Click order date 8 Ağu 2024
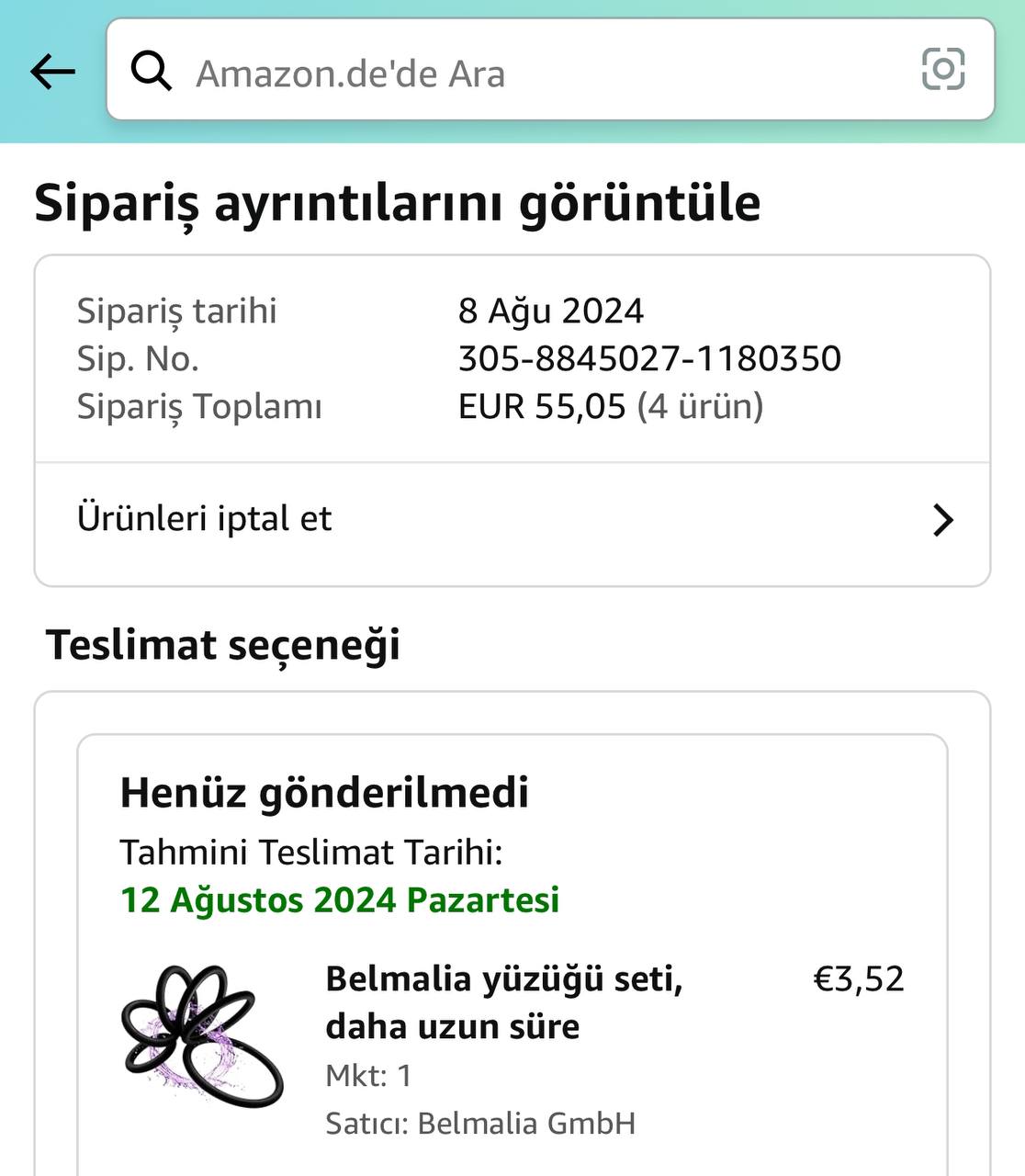Image resolution: width=1025 pixels, height=1176 pixels. pos(551,311)
